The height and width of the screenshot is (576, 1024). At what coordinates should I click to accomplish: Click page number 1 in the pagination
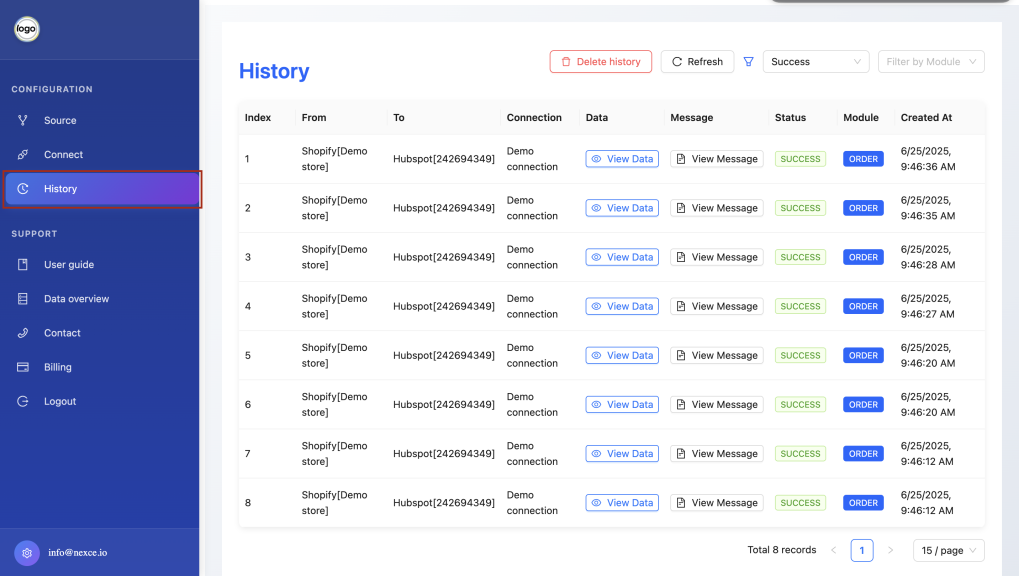(x=862, y=551)
